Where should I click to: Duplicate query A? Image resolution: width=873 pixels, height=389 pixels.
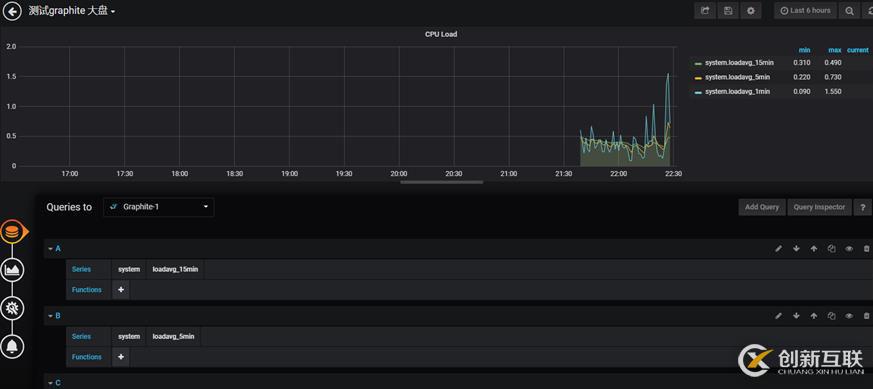click(831, 249)
